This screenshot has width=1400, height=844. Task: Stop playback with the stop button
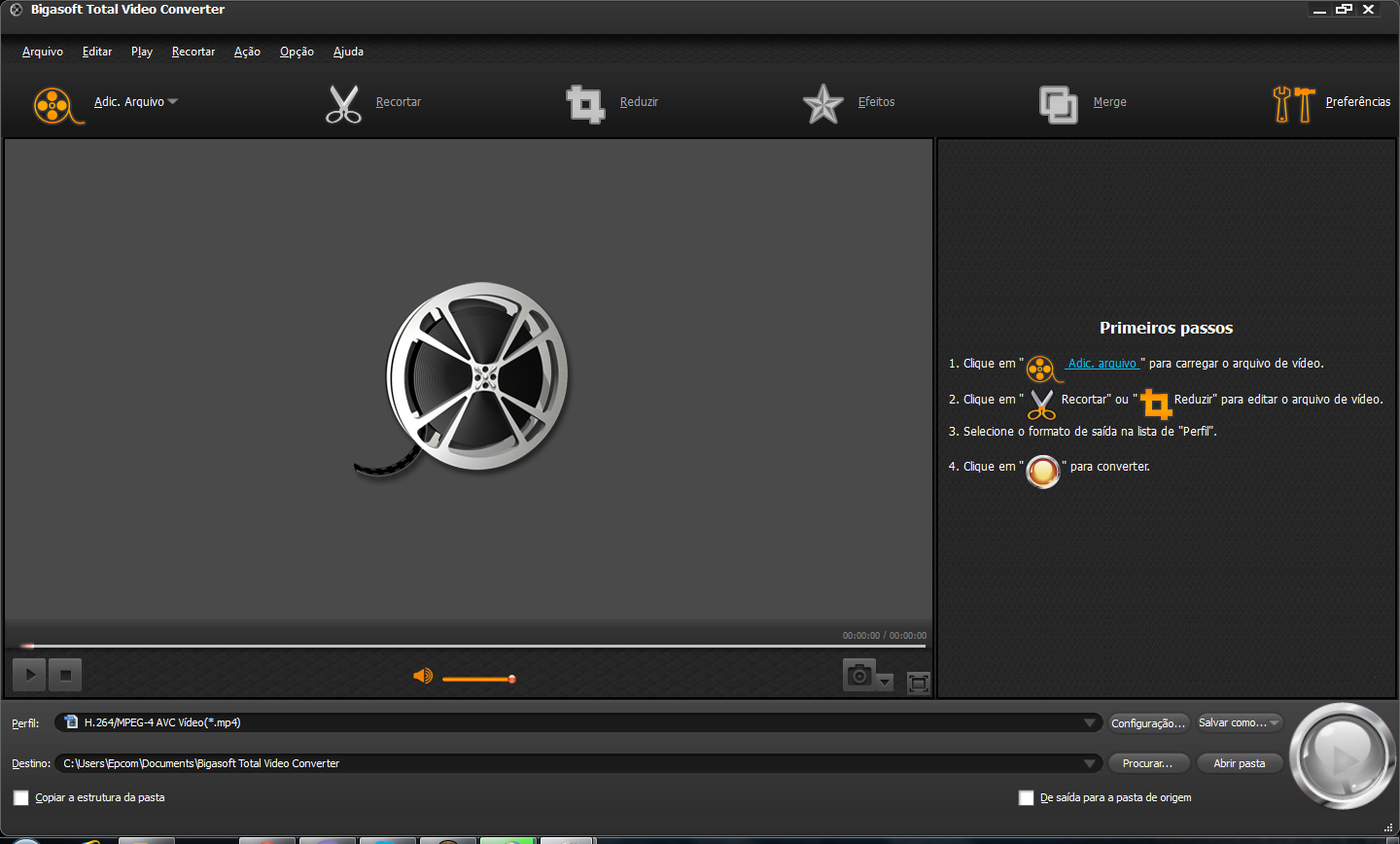point(65,674)
